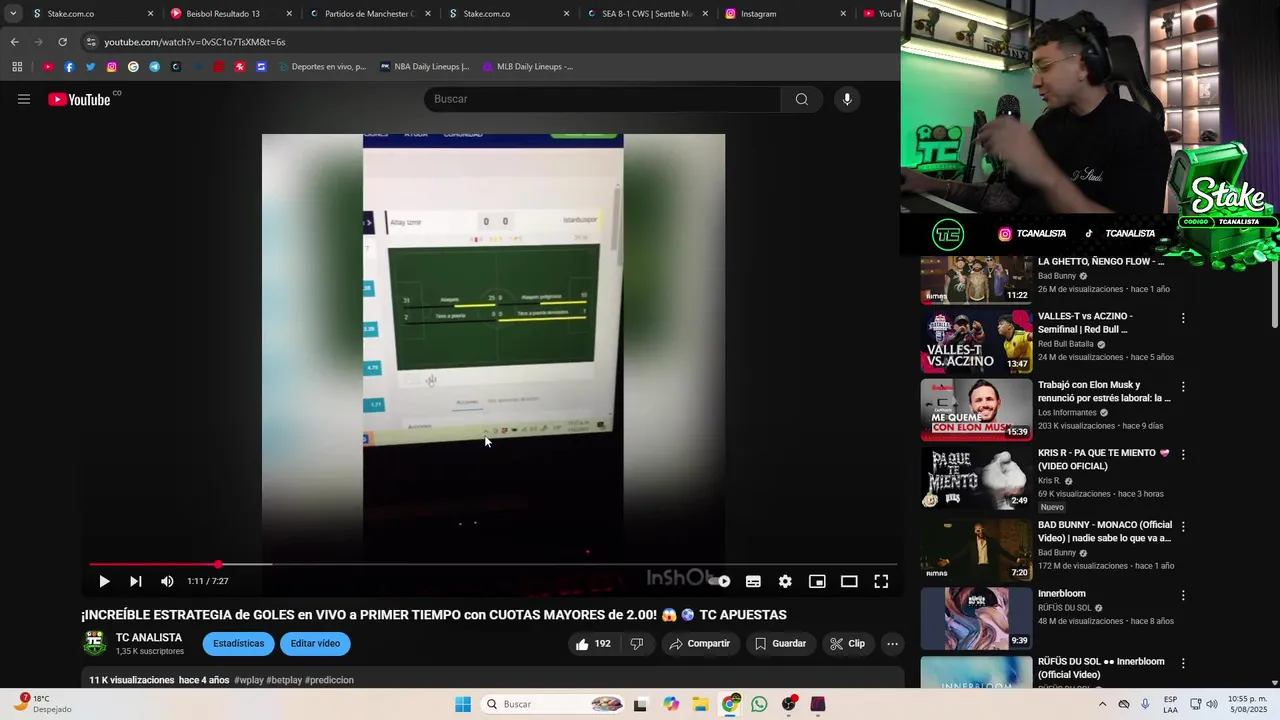Open options menu for Innerbloom video
The height and width of the screenshot is (720, 1280).
pyautogui.click(x=1183, y=595)
